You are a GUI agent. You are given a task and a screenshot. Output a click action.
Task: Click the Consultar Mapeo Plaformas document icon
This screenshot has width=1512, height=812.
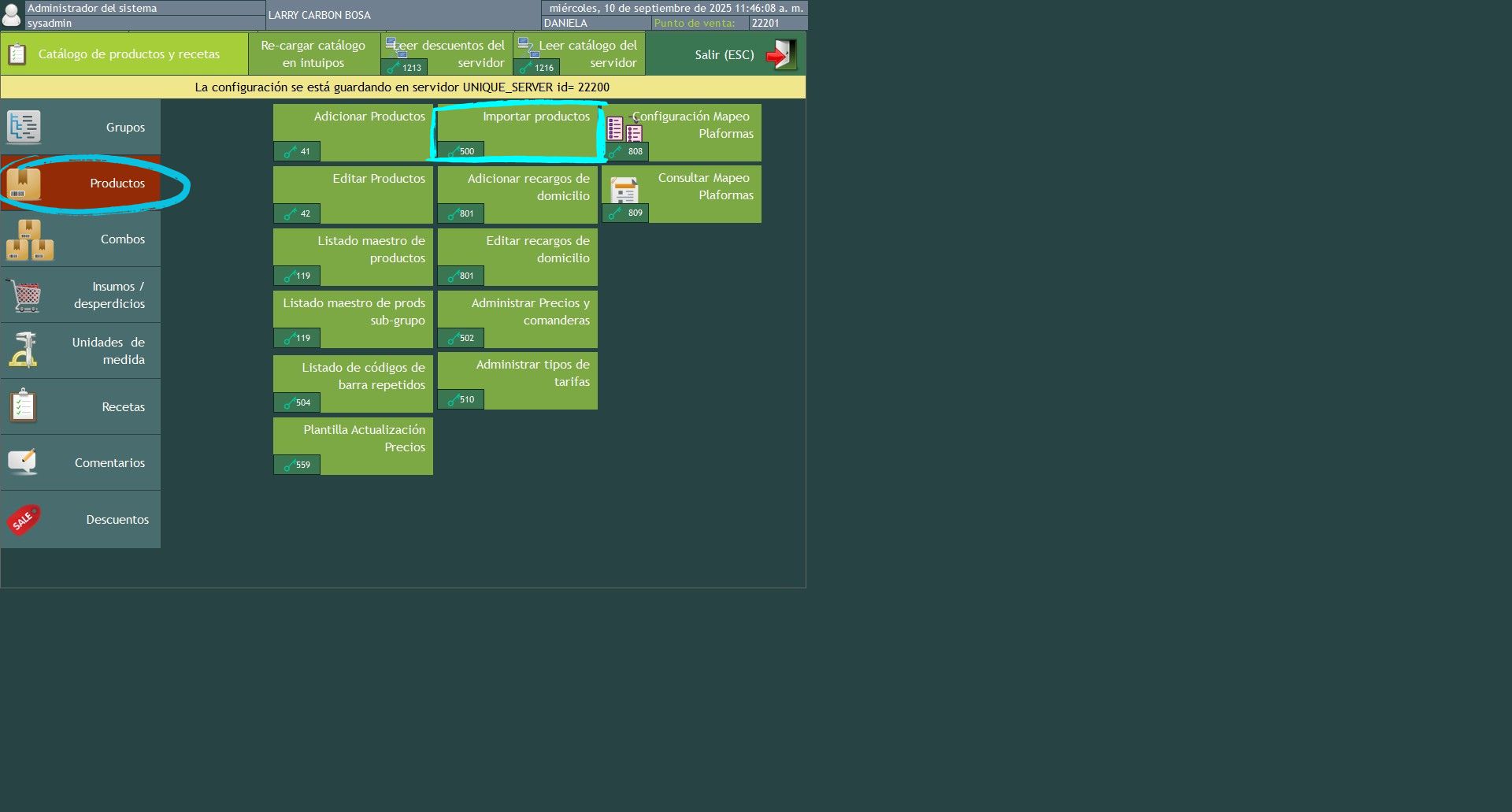(624, 191)
